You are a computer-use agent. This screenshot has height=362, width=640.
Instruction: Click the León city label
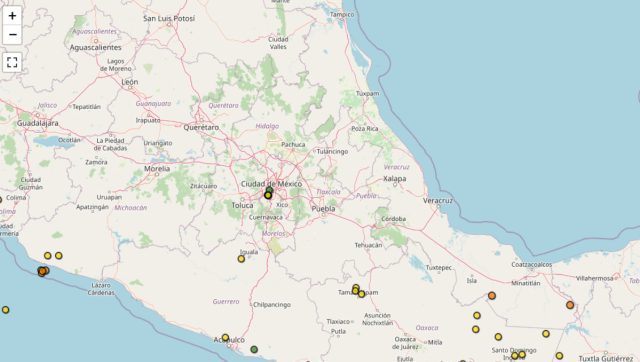pos(130,82)
